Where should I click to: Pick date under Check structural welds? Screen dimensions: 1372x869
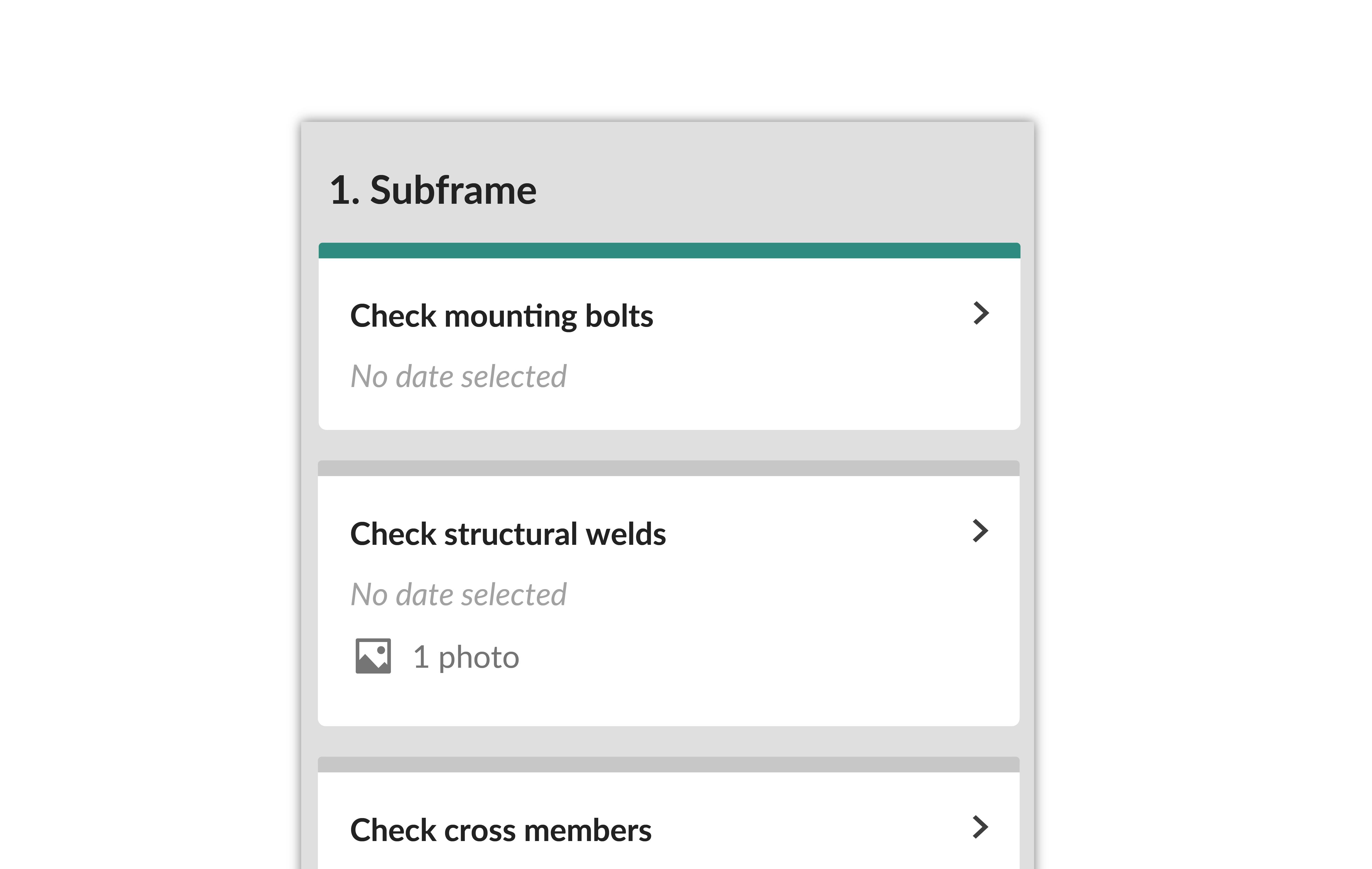pos(458,595)
